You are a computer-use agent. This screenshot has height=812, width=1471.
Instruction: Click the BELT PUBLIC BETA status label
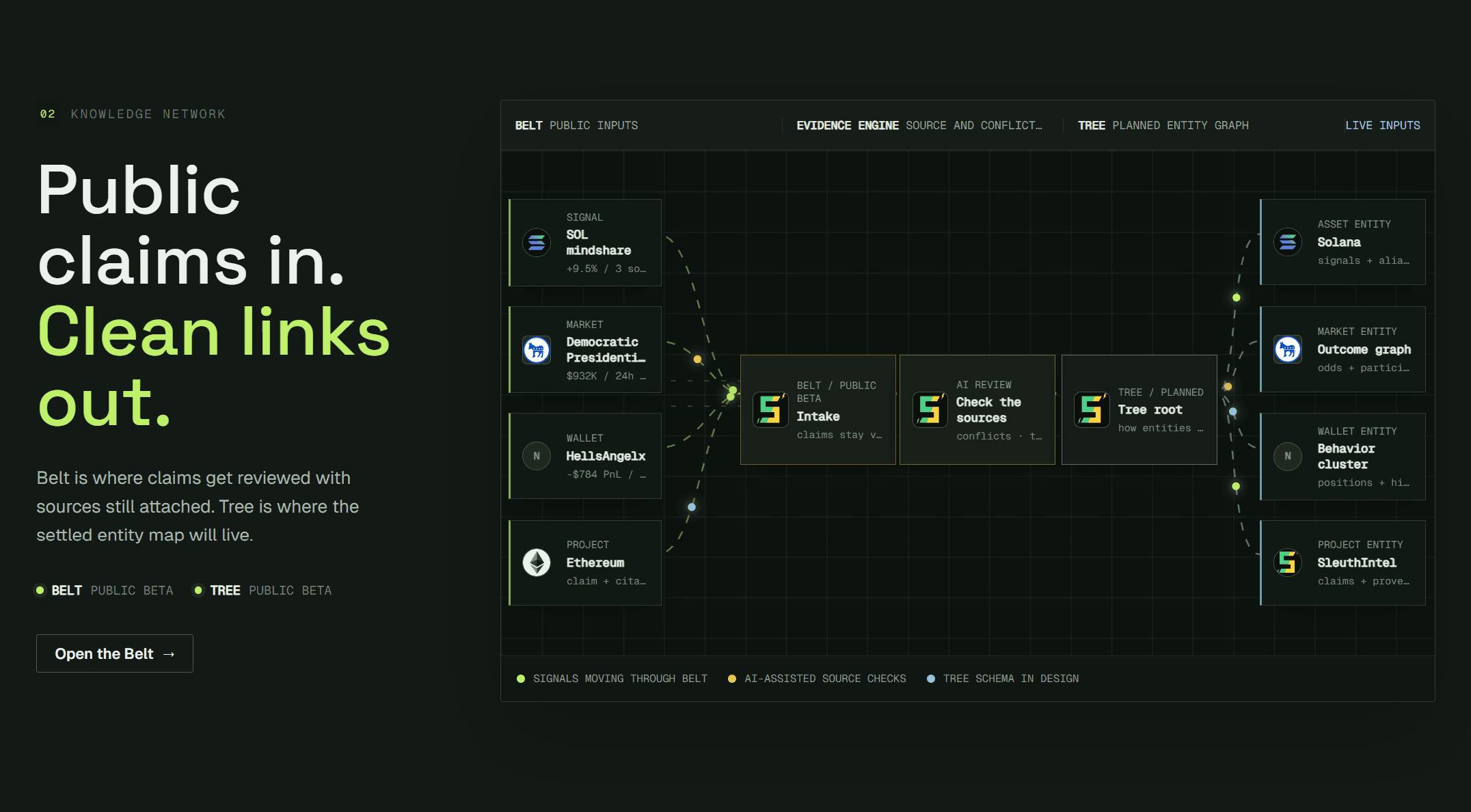(112, 591)
